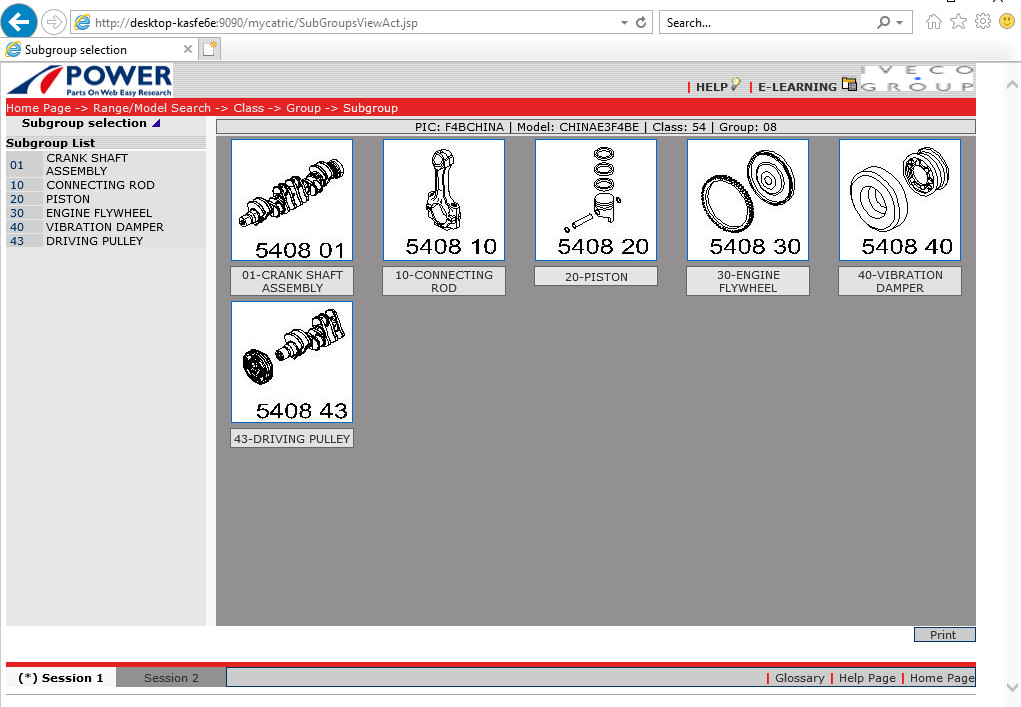Click the browser refresh icon
The image size is (1021, 707).
click(x=641, y=22)
